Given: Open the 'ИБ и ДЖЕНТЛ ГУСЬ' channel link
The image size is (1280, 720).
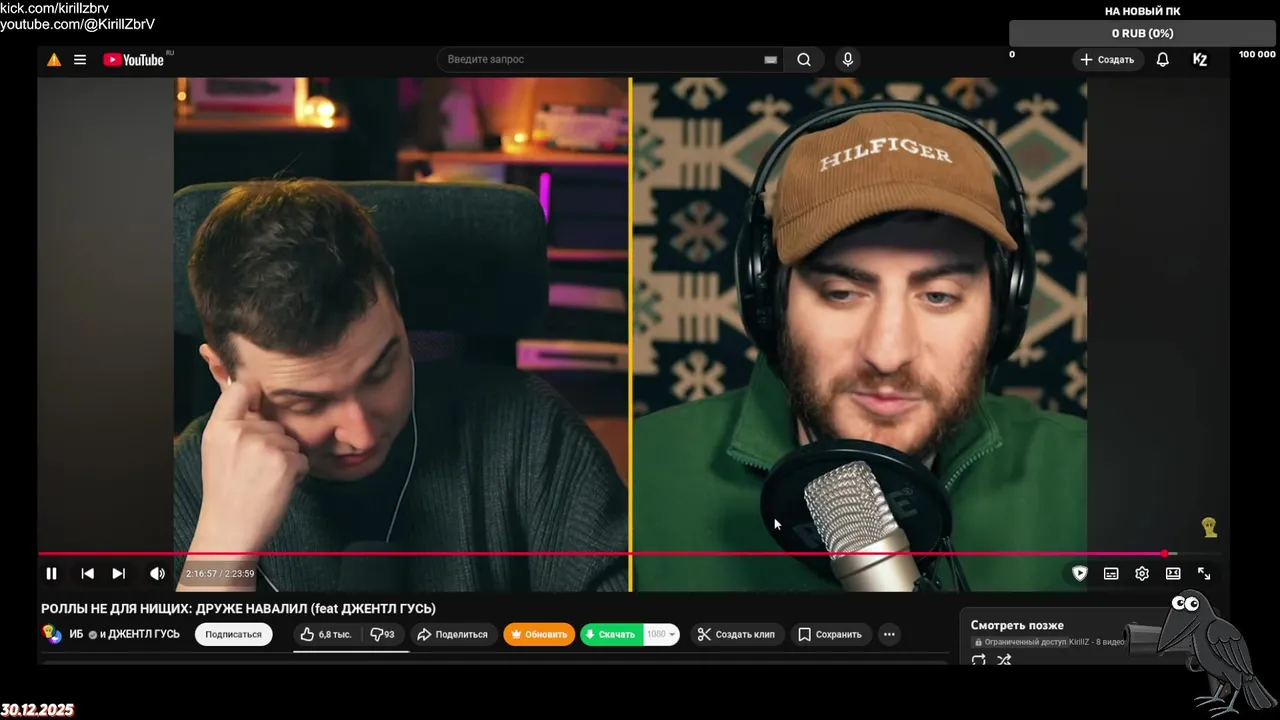Looking at the screenshot, I should click(x=124, y=634).
